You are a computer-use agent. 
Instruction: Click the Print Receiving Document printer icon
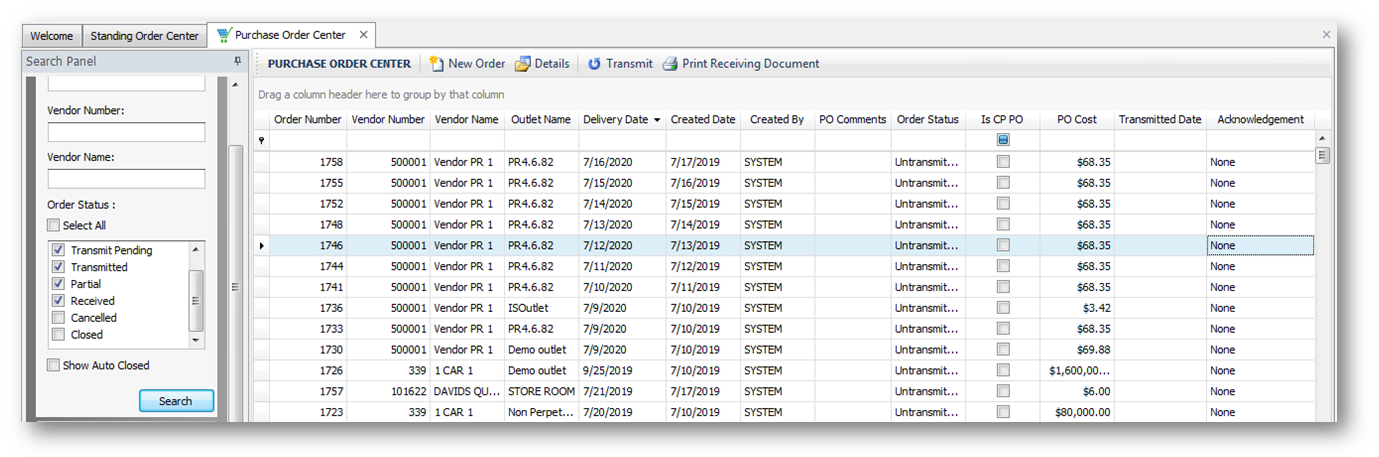pyautogui.click(x=670, y=64)
